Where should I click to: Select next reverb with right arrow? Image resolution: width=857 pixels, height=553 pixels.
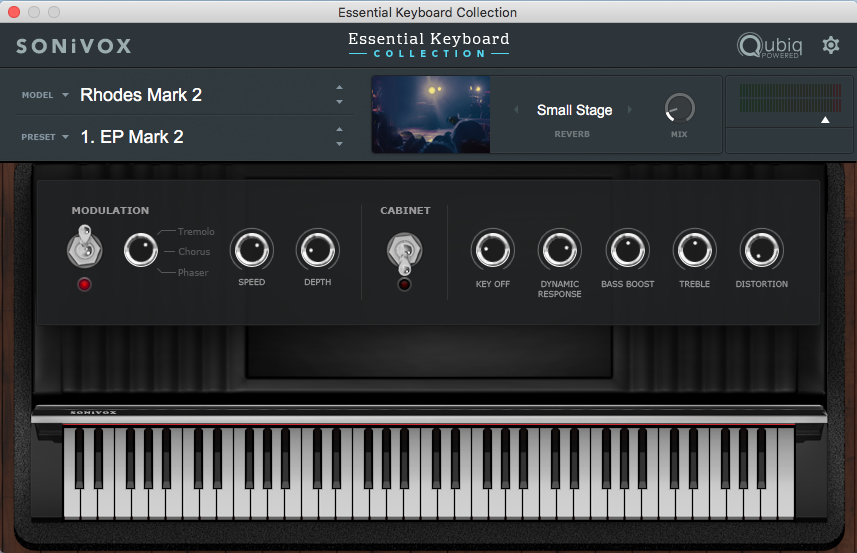tap(630, 110)
